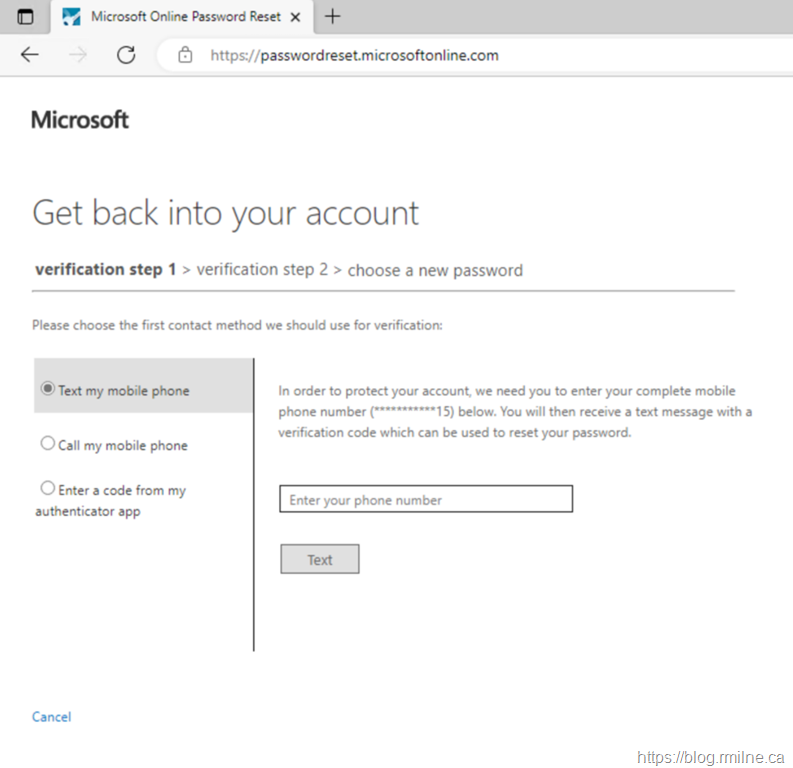
Task: Close the Microsoft Online Password Reset tab
Action: [297, 17]
